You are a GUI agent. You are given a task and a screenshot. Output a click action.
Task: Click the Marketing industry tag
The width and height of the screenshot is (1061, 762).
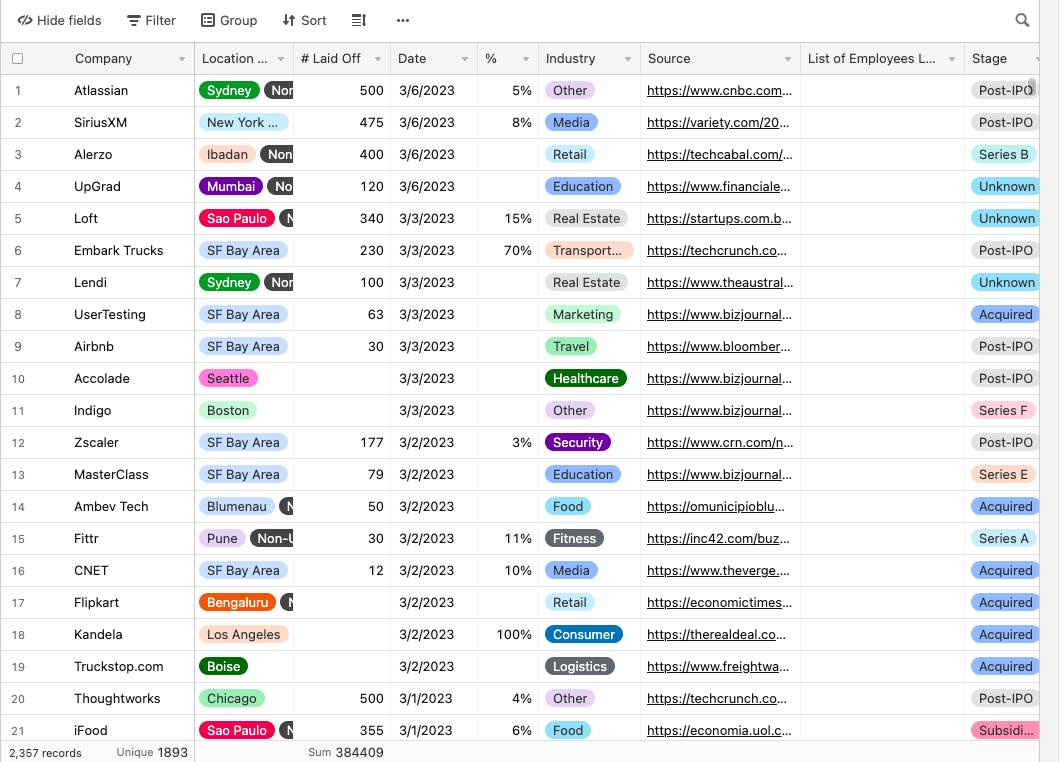click(583, 315)
